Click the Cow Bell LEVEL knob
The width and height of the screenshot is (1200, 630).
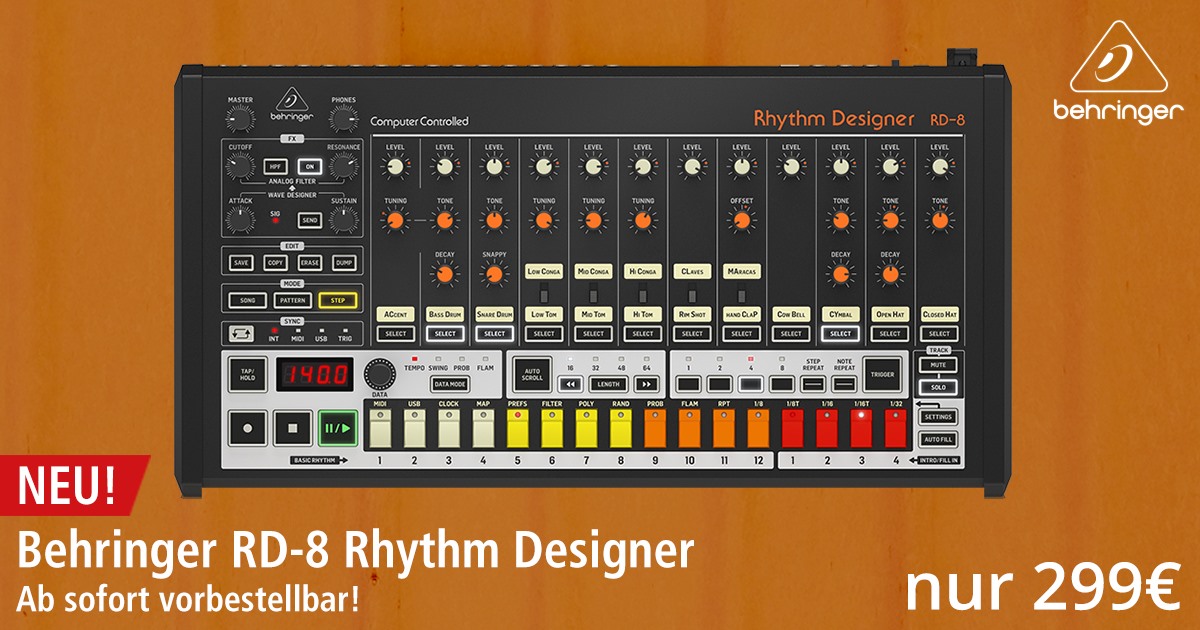pos(791,167)
